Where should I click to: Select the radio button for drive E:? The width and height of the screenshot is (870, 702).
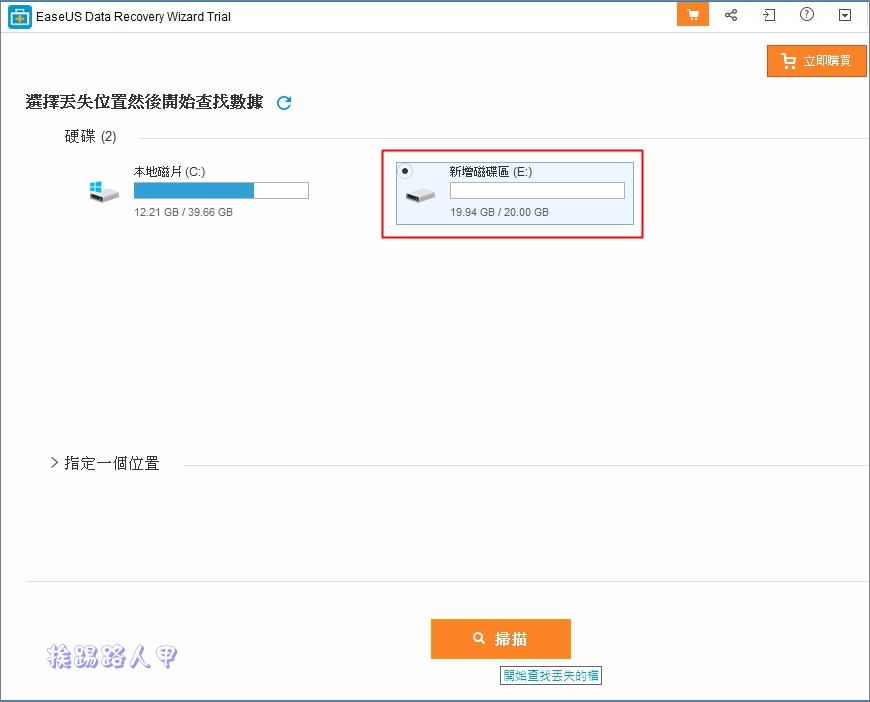[405, 171]
